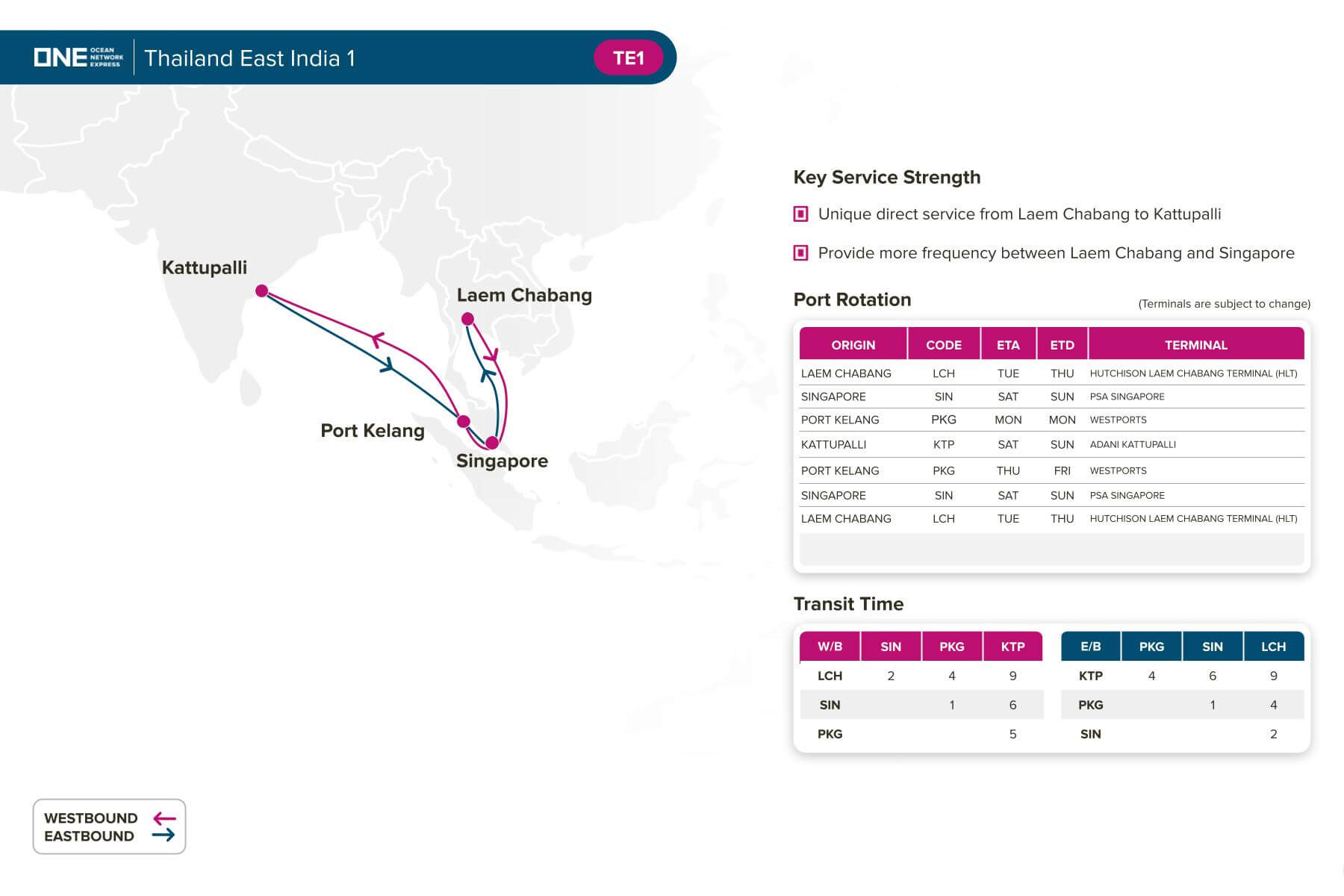Click the TE1 service code badge
Image resolution: width=1344 pixels, height=896 pixels.
pyautogui.click(x=628, y=58)
